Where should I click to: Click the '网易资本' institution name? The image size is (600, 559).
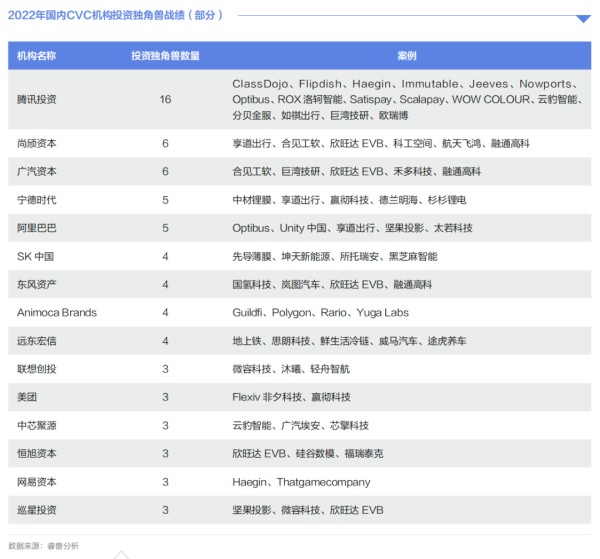tap(37, 482)
